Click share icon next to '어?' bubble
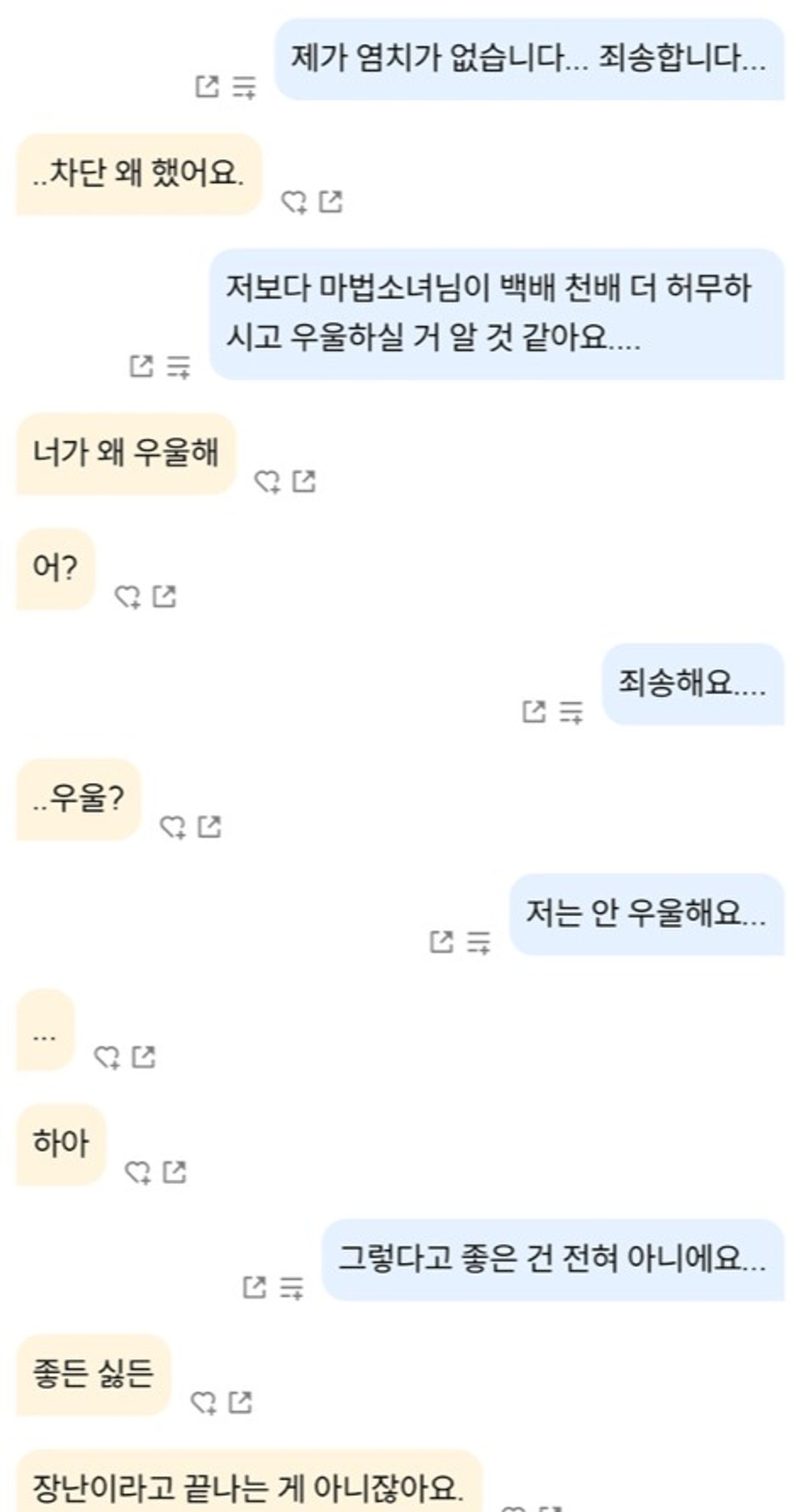The height and width of the screenshot is (1512, 802). (x=164, y=596)
